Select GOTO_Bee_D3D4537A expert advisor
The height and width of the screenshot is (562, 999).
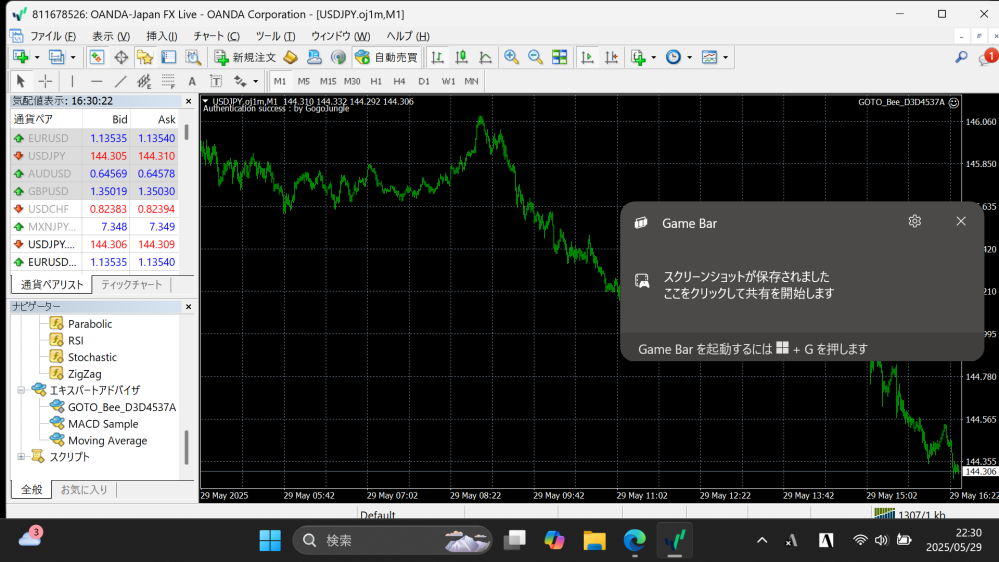pos(122,407)
